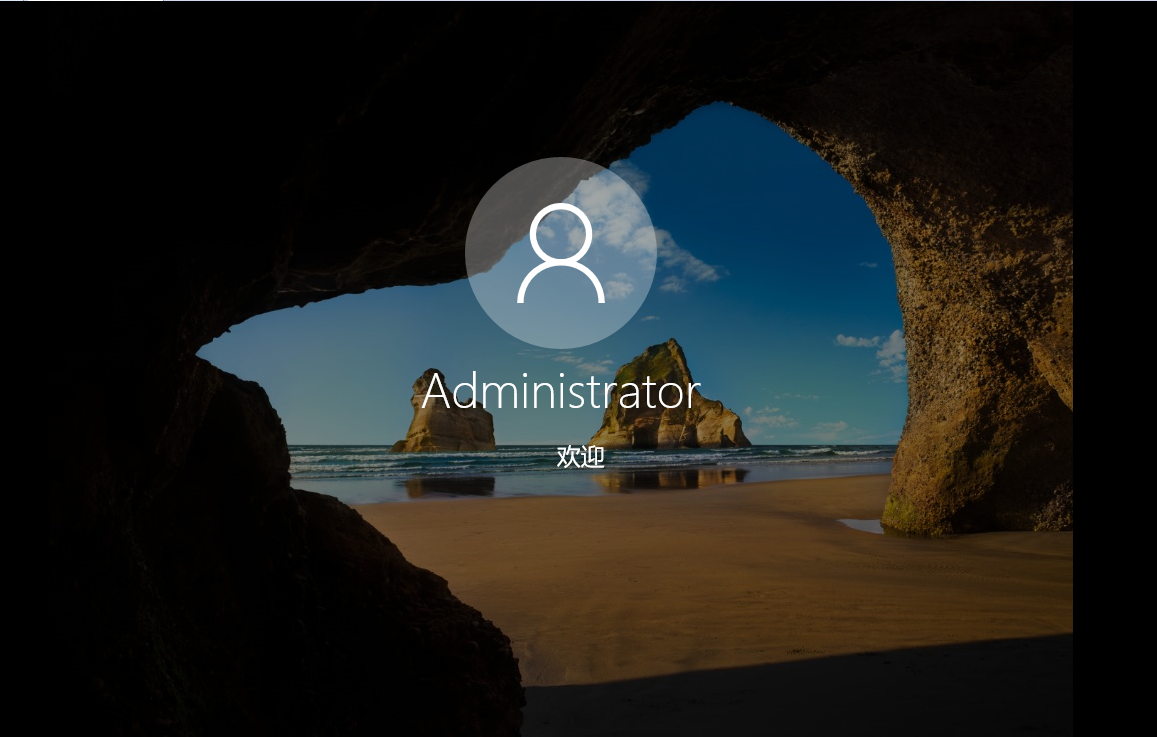Click the sunlit right cave wall
The width and height of the screenshot is (1157, 737).
[980, 300]
